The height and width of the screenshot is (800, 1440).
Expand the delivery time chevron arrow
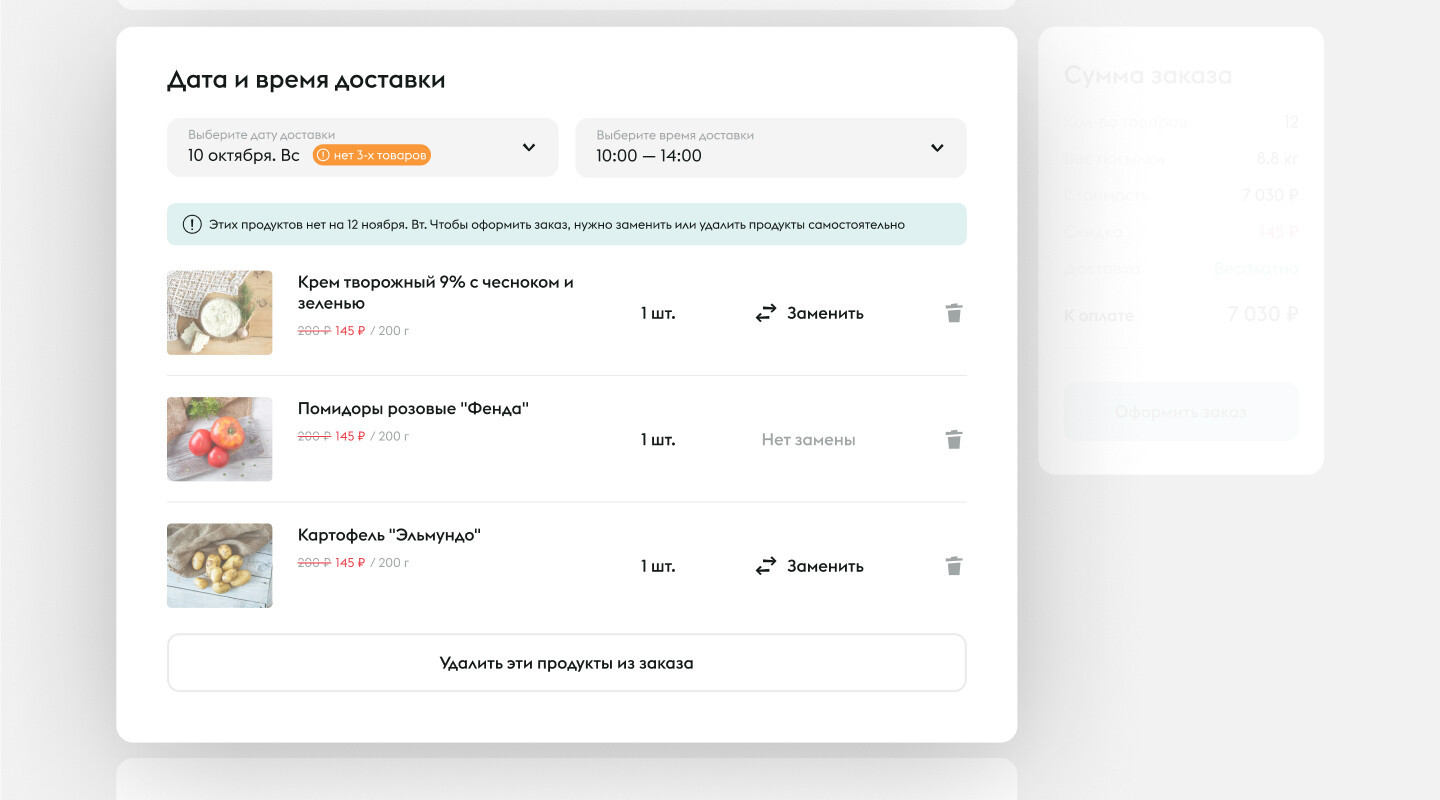pyautogui.click(x=937, y=148)
